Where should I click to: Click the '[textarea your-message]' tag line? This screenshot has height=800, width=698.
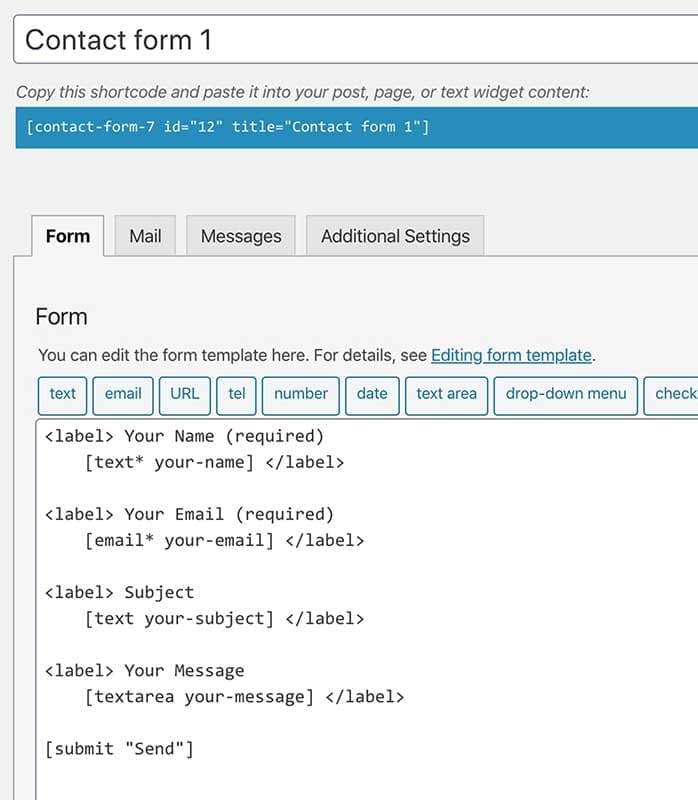point(244,696)
